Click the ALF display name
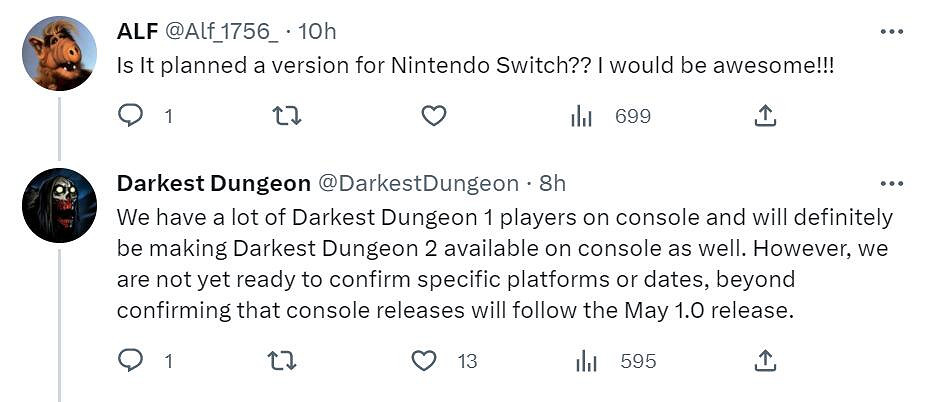Screen dimensions: 930x402 [x=138, y=31]
